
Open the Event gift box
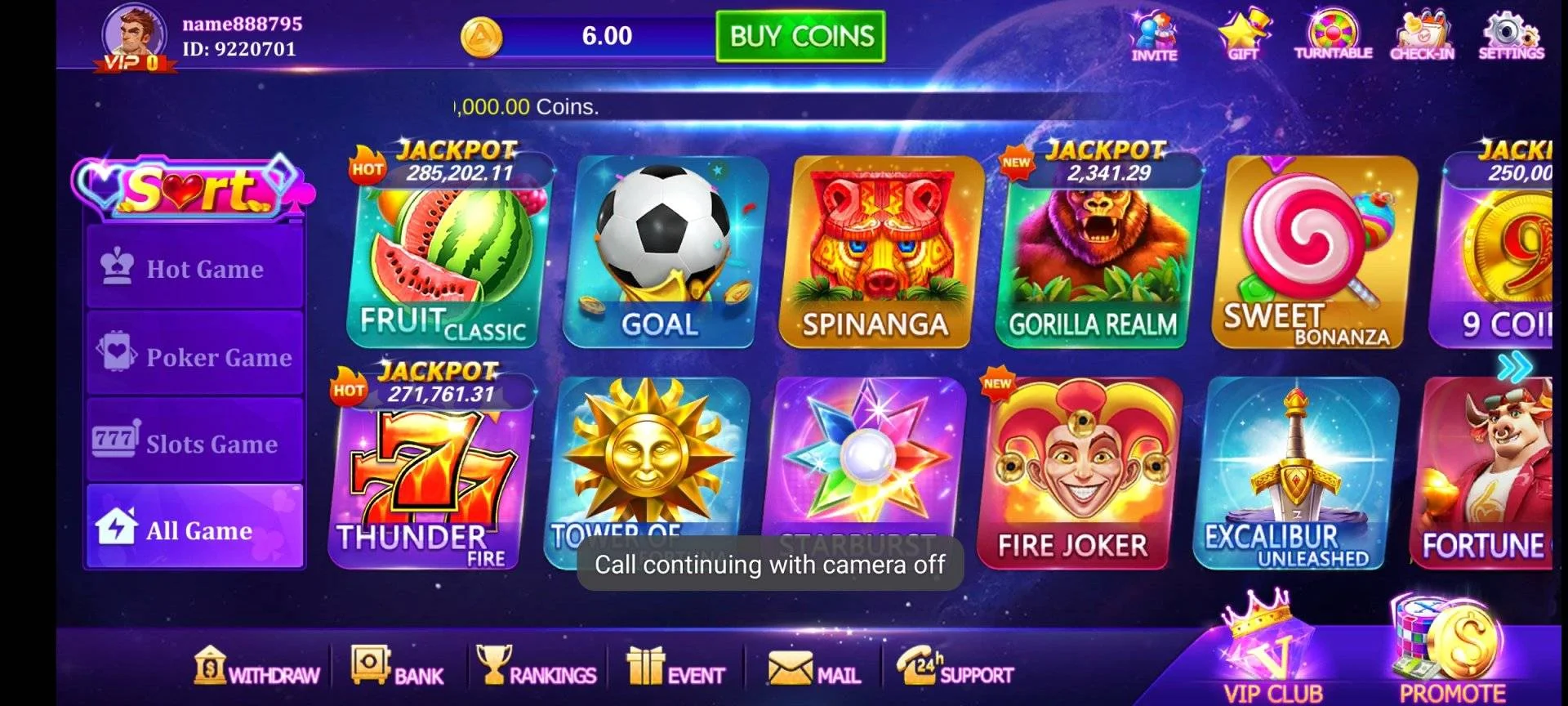coord(675,666)
